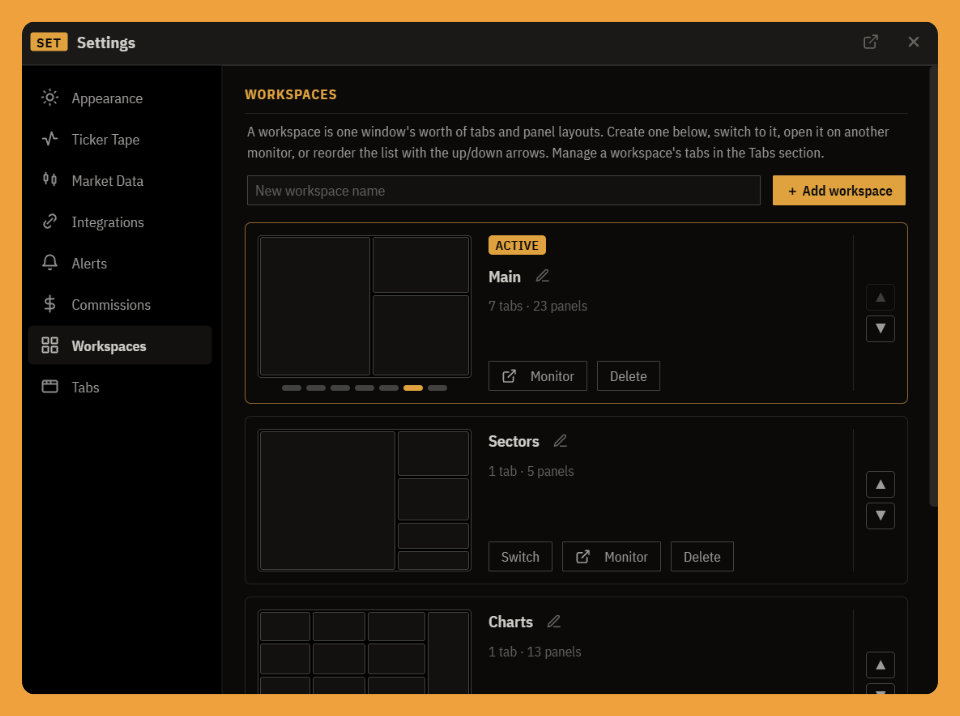Rename the Charts workspace with pencil icon
This screenshot has height=716, width=960.
pos(554,622)
